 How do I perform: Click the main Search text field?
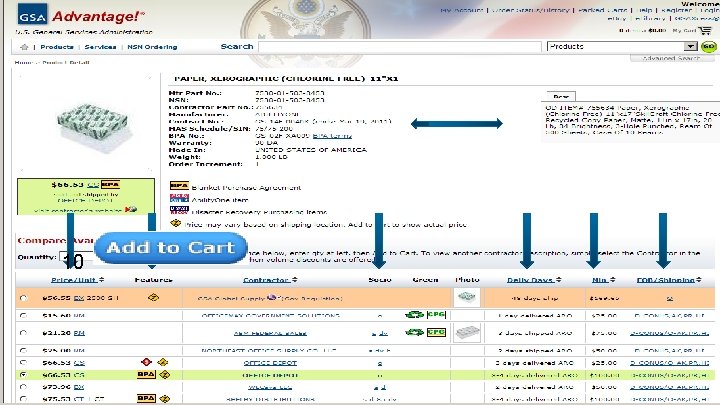coord(400,47)
